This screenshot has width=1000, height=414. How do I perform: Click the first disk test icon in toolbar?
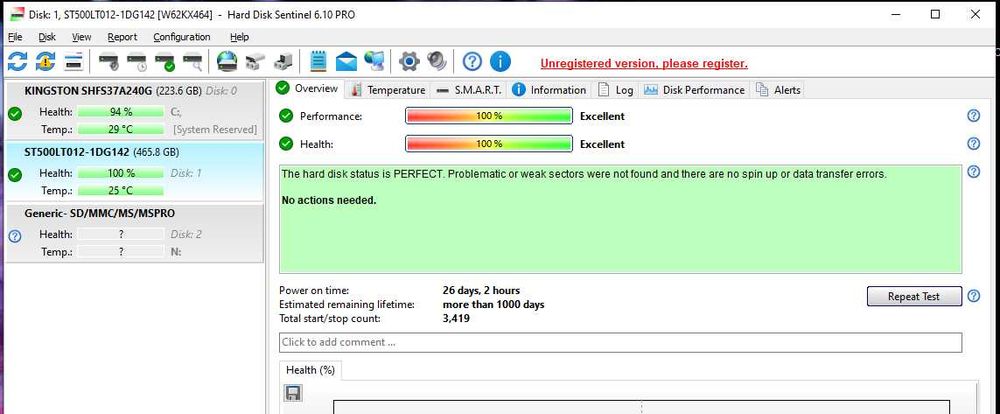108,62
